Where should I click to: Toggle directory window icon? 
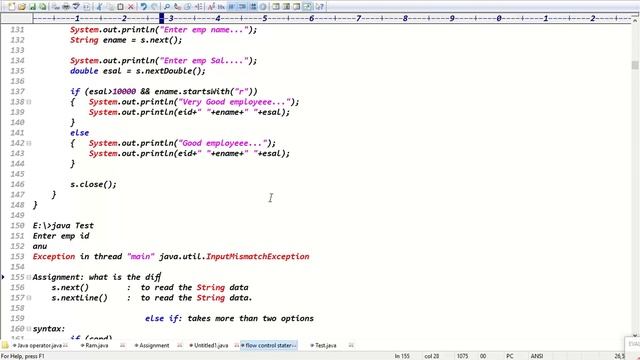(x=276, y=7)
